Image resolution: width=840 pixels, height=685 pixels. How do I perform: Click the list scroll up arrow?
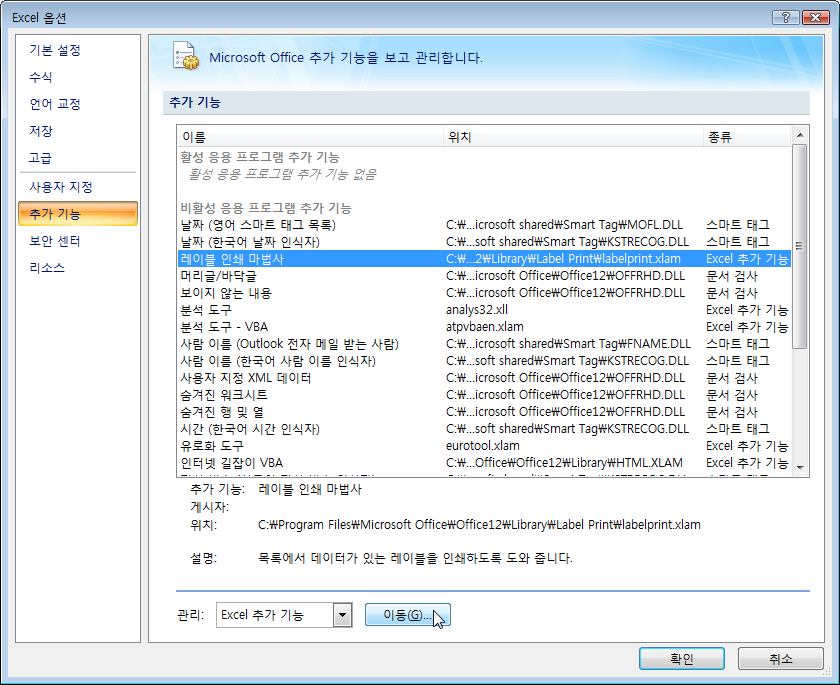click(800, 135)
